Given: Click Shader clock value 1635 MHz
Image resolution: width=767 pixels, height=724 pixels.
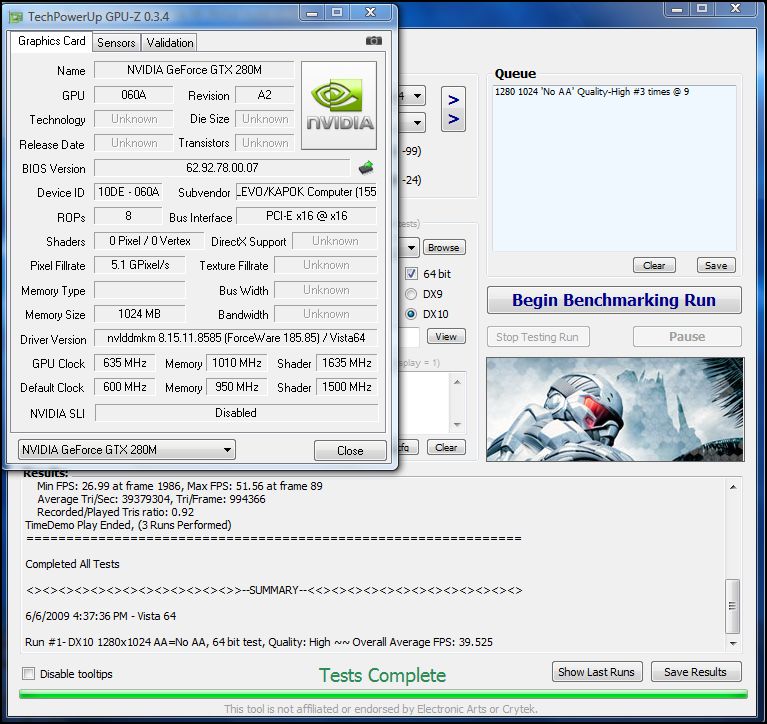Looking at the screenshot, I should (346, 362).
